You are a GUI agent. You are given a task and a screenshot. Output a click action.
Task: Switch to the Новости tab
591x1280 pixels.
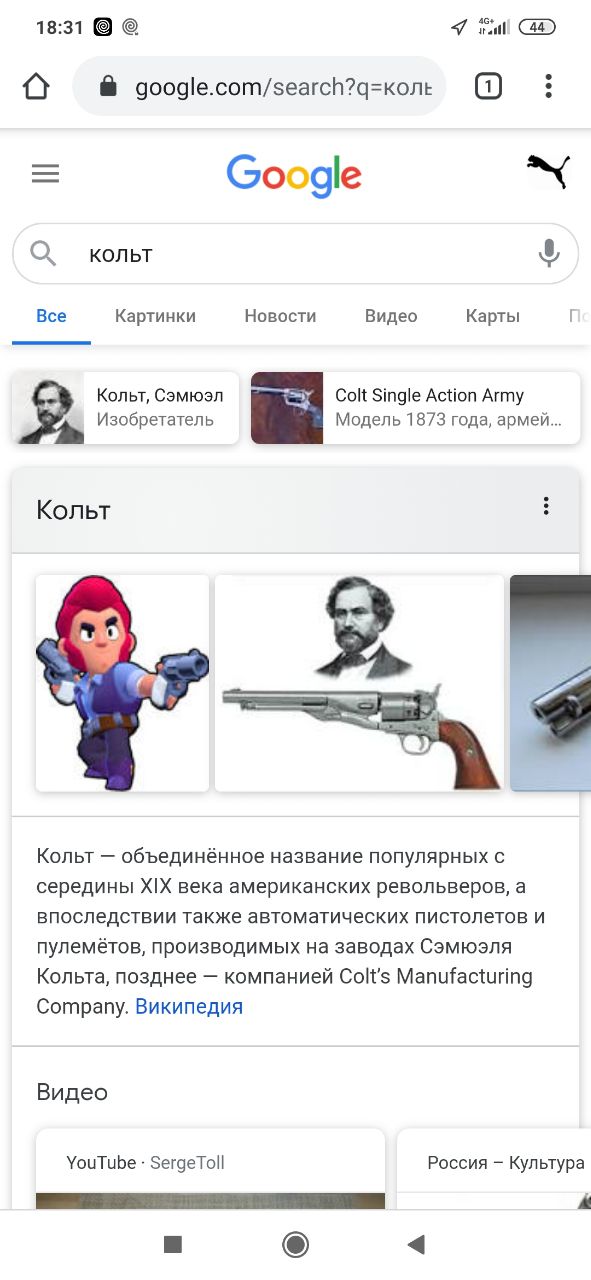280,316
